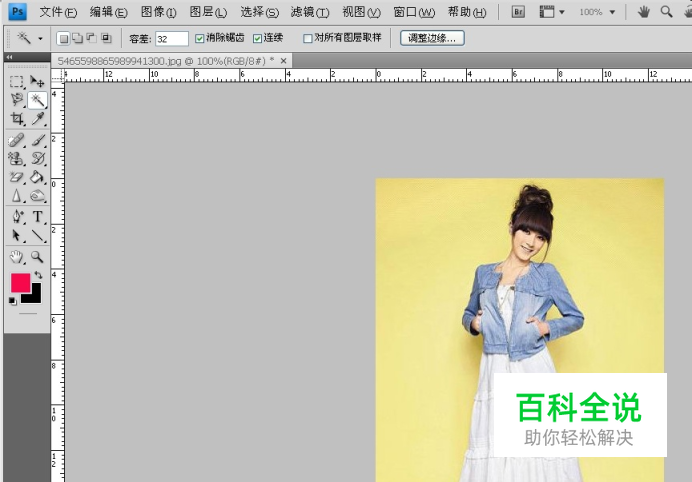Viewport: 692px width, 482px height.
Task: Select the Sponge tool
Action: [x=38, y=196]
